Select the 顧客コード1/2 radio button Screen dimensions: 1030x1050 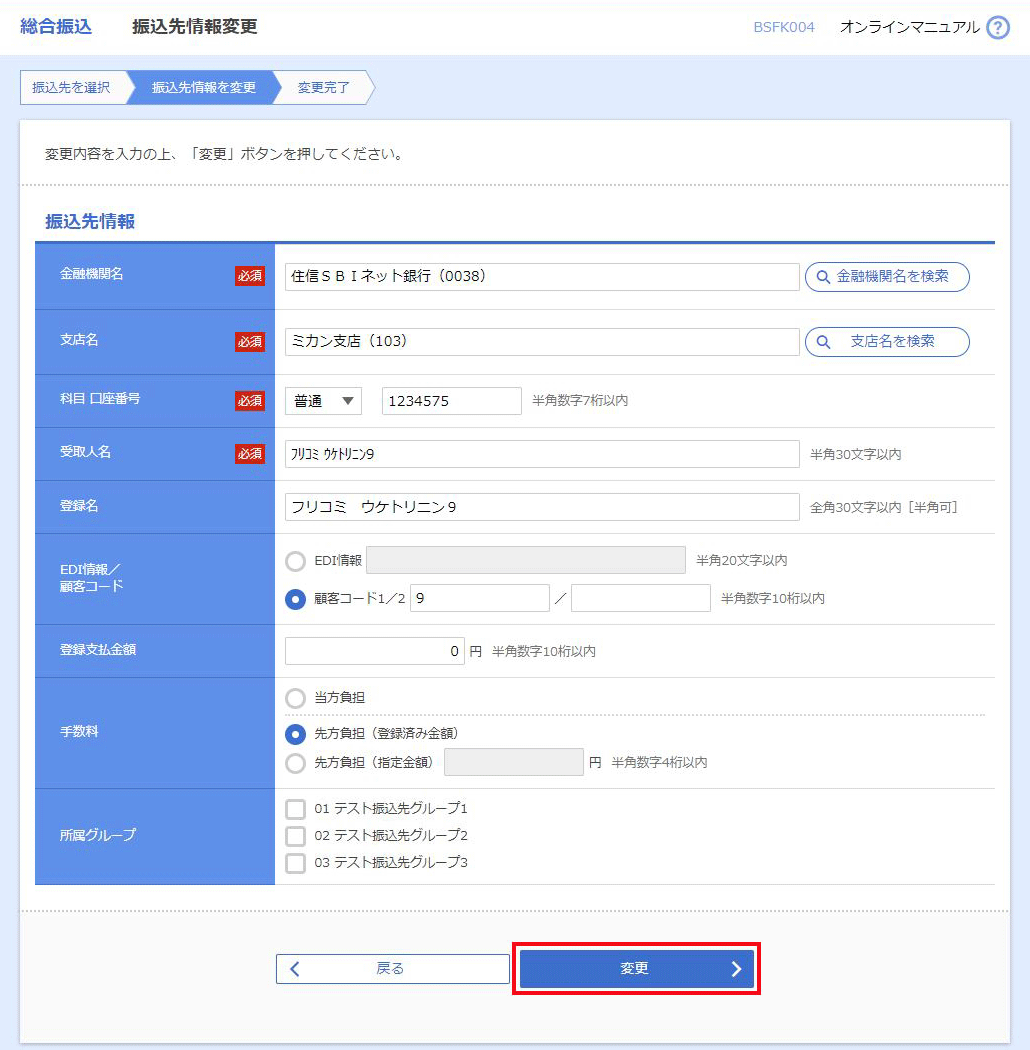(x=295, y=599)
